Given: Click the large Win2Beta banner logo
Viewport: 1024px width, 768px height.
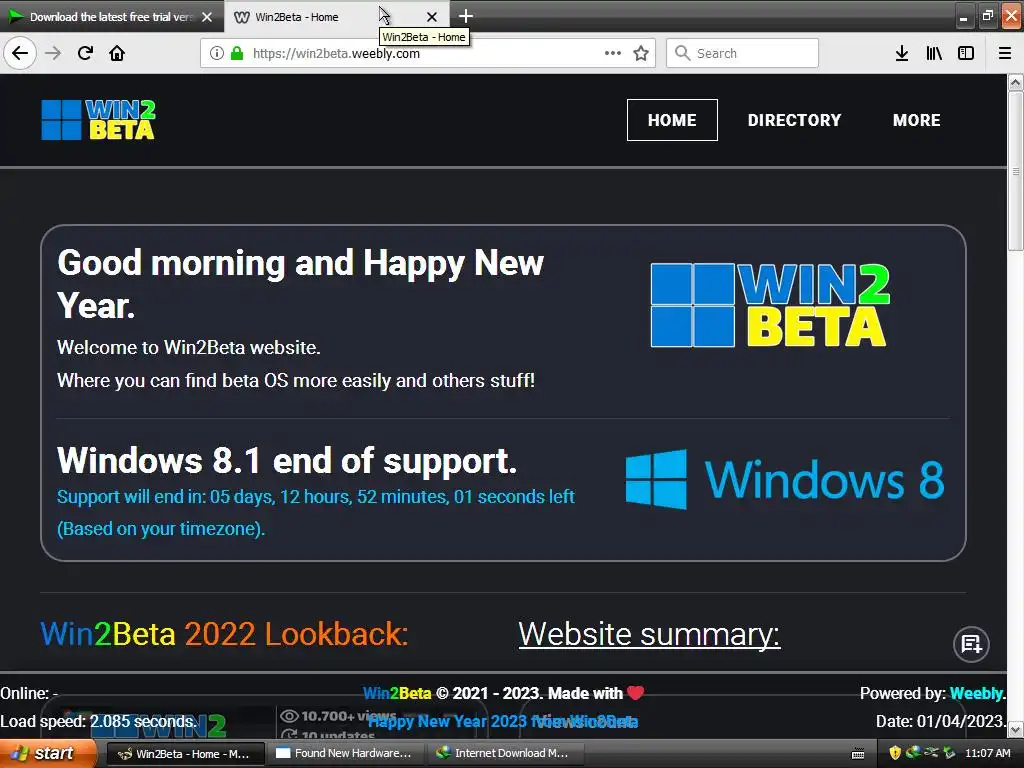Looking at the screenshot, I should coord(770,305).
